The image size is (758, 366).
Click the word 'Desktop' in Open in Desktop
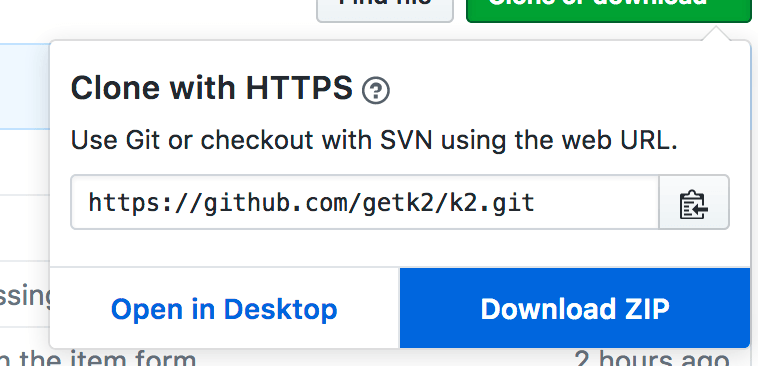pos(280,309)
